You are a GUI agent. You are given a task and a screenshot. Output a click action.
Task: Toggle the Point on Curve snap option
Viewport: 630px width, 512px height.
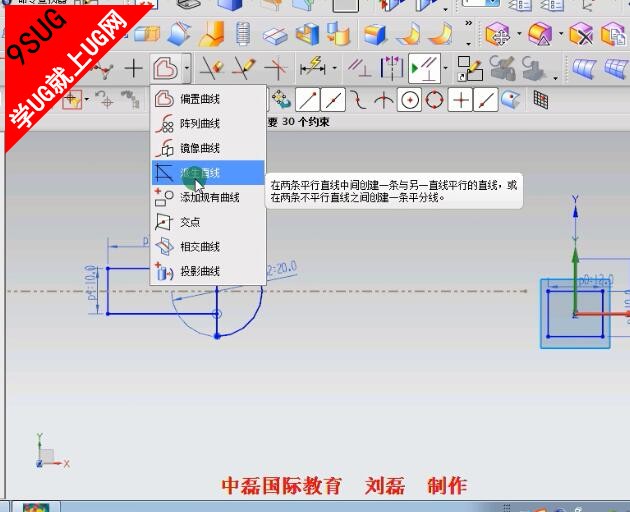(486, 99)
